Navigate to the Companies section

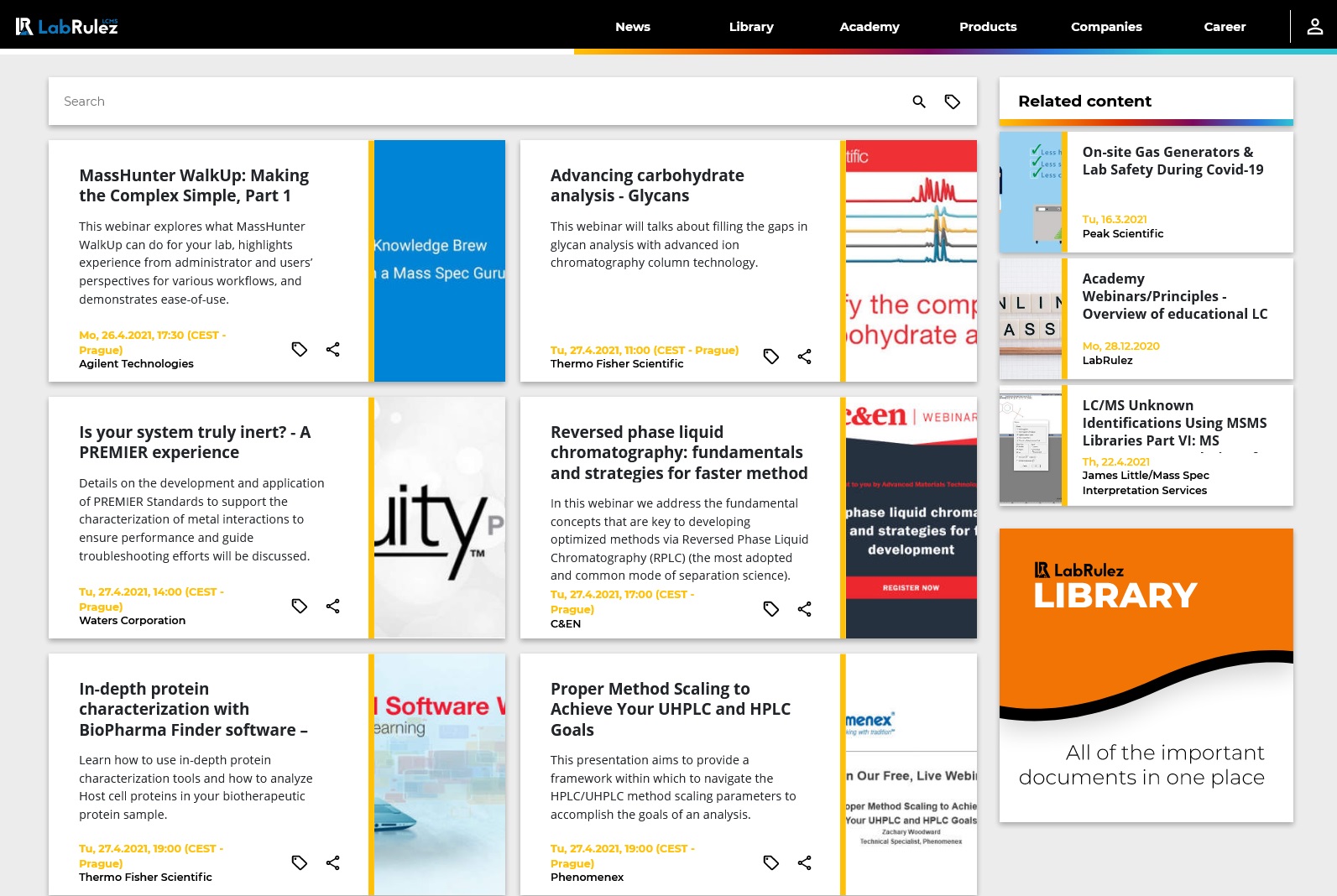[x=1106, y=27]
